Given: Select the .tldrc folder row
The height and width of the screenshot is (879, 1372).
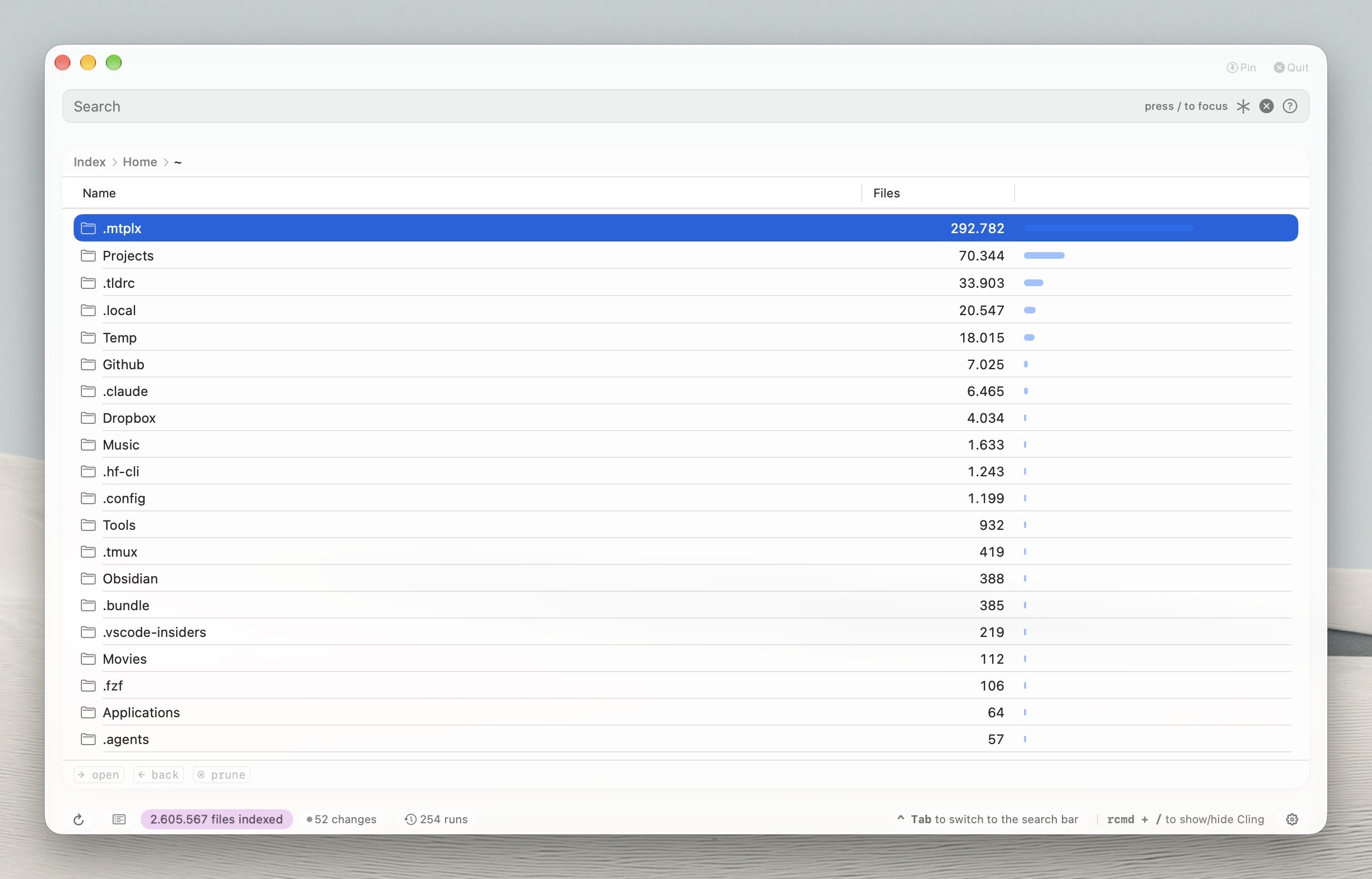Looking at the screenshot, I should 685,283.
